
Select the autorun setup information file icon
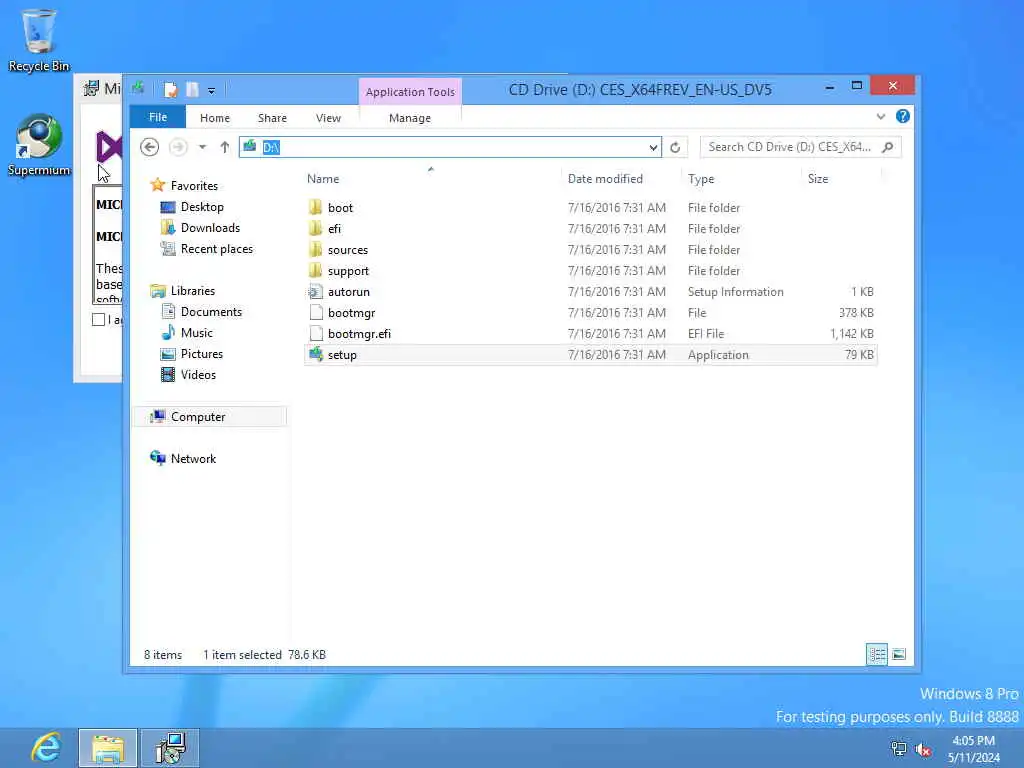pos(315,291)
